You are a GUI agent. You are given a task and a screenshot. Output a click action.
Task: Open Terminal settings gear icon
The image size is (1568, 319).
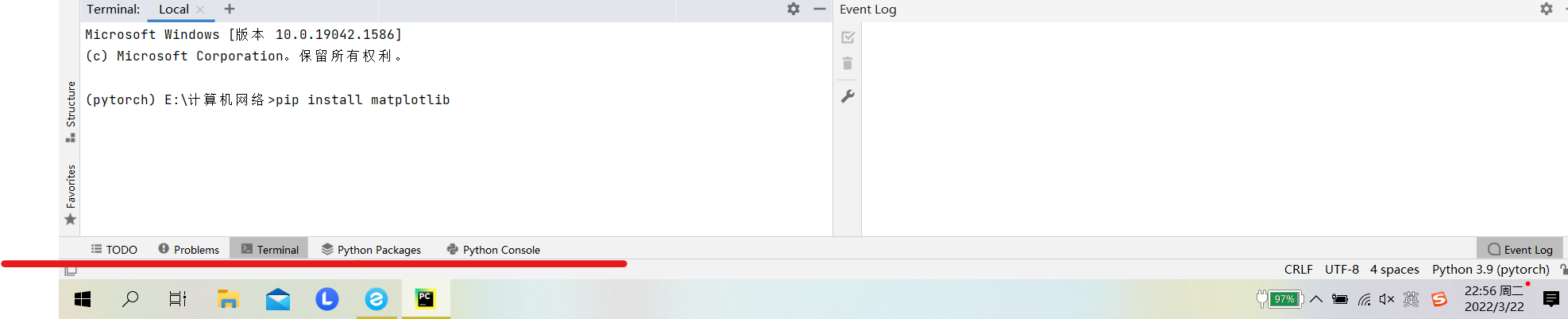pyautogui.click(x=793, y=9)
